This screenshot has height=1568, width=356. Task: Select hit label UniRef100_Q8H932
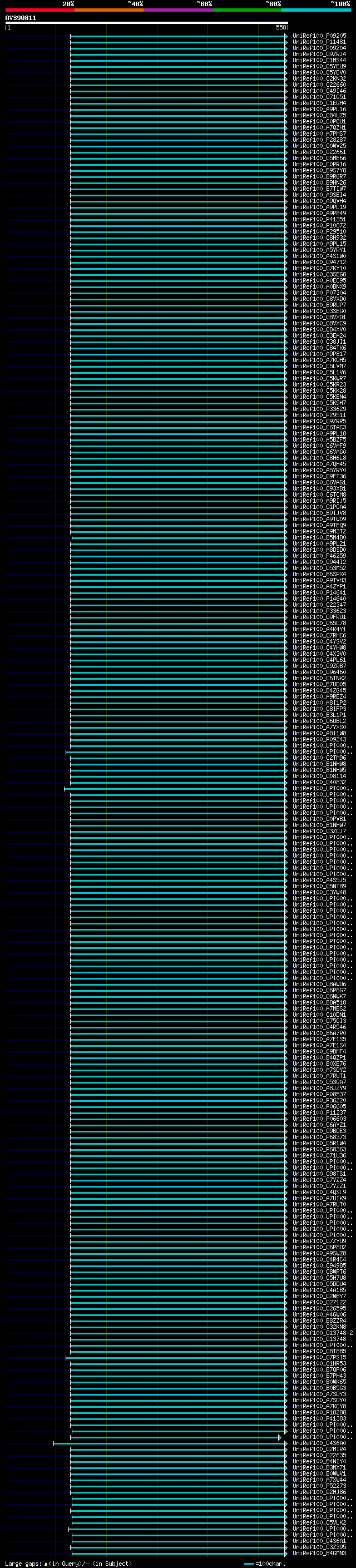coord(319,238)
